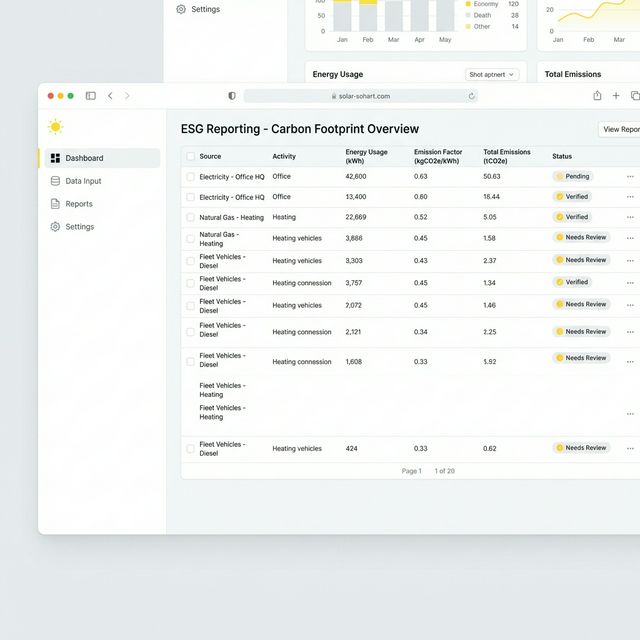Check the Fleet Vehicles row with 2,072 kWh

(190, 306)
